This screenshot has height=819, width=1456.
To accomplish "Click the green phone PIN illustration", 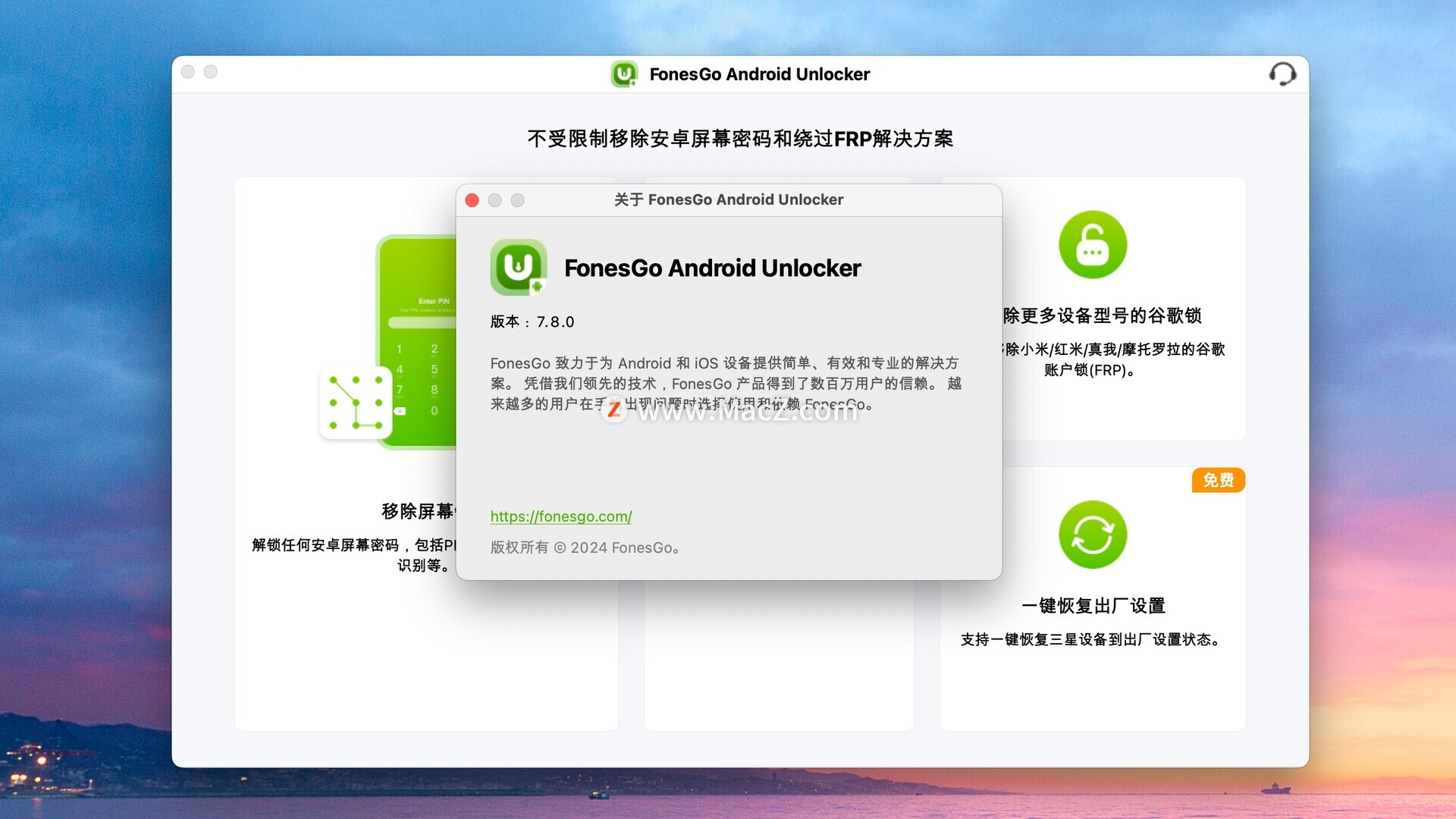I will 416,342.
